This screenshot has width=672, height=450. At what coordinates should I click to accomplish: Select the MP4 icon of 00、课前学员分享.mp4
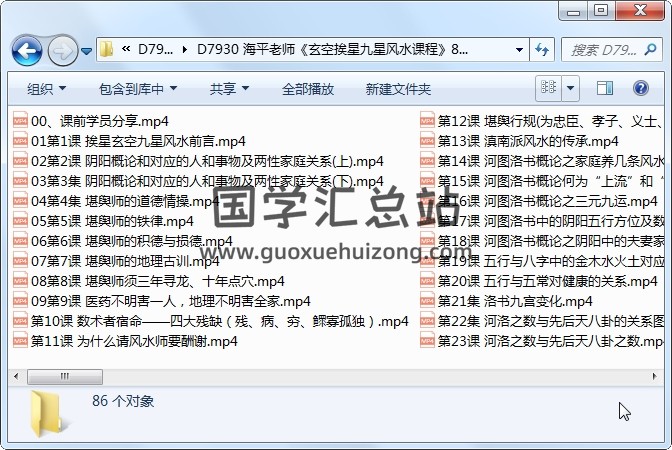coord(20,121)
